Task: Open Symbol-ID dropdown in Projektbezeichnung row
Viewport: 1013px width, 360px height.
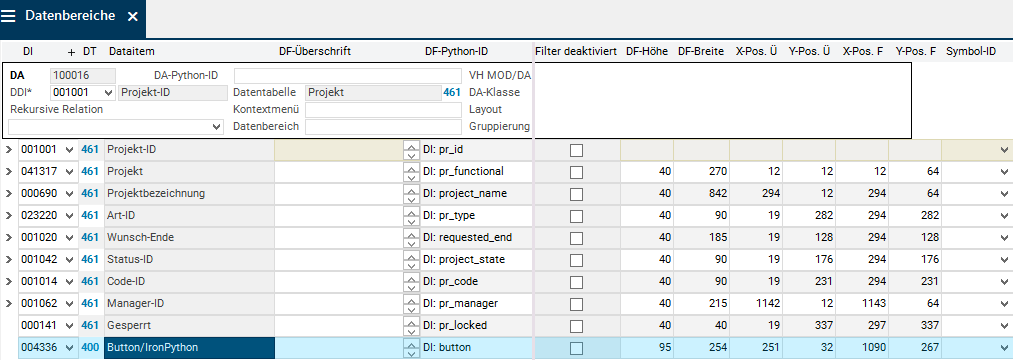Action: point(1004,194)
